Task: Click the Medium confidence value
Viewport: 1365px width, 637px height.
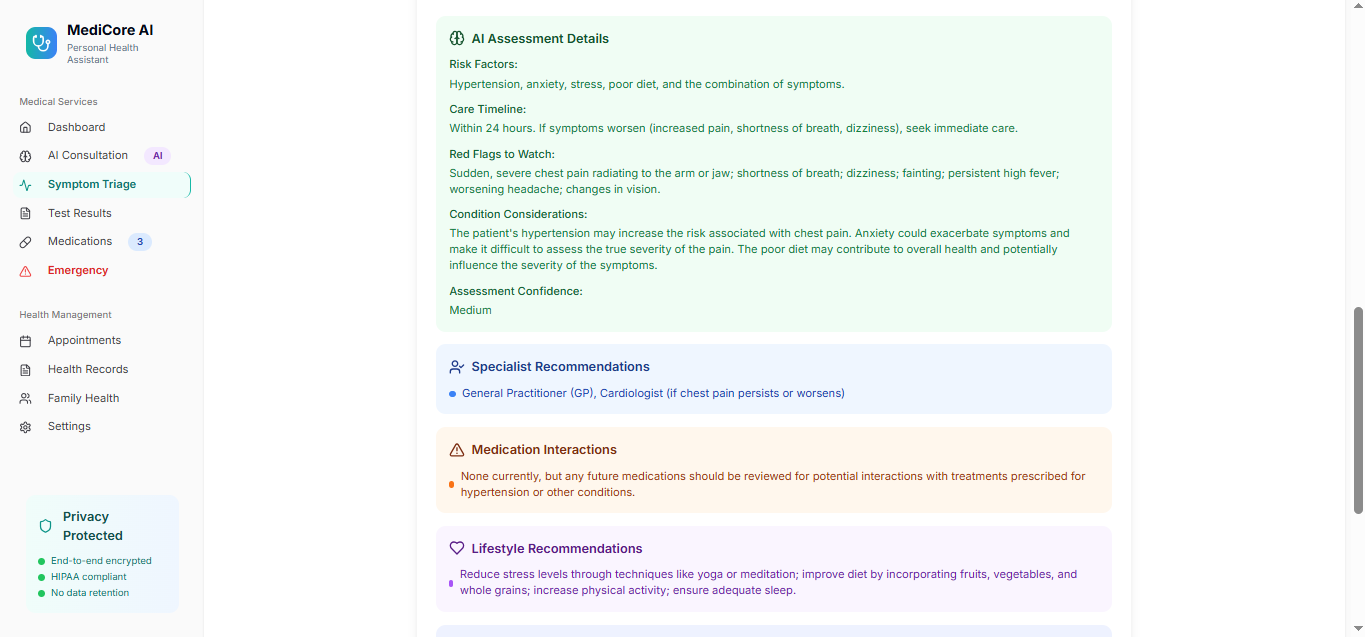Action: pos(470,310)
